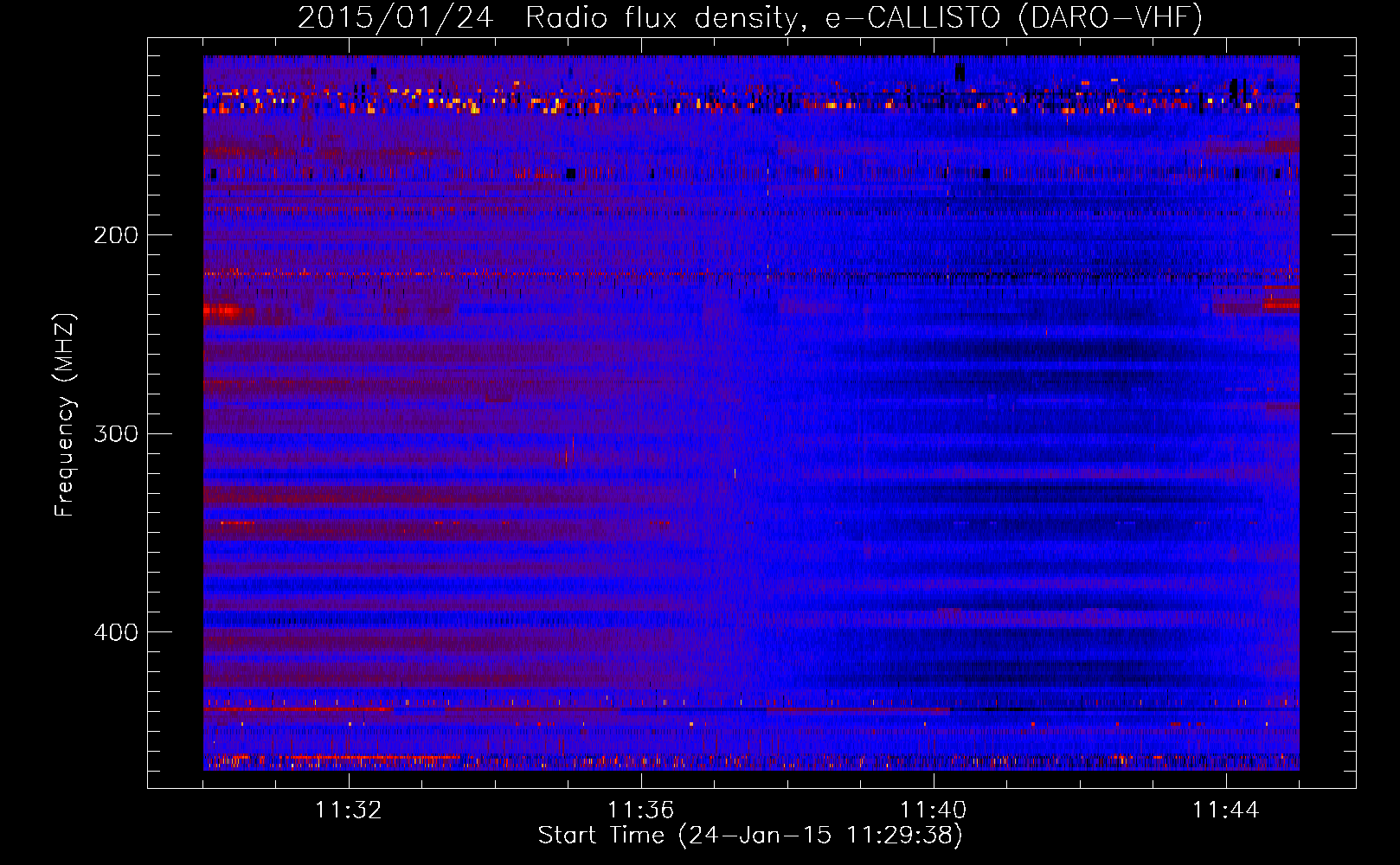
Task: Click the '400' frequency tick label
Action: pyautogui.click(x=116, y=632)
